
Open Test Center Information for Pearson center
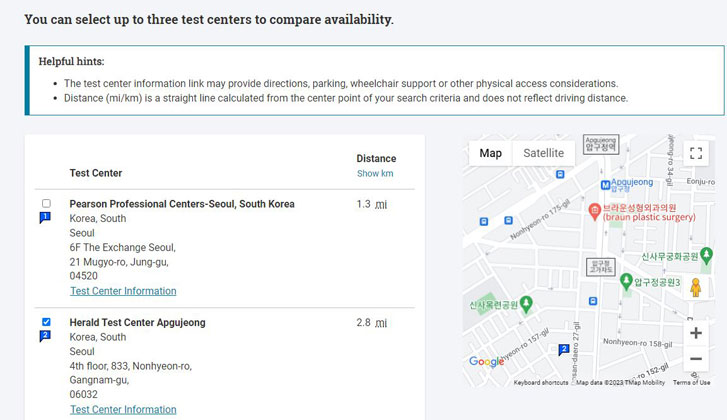(x=123, y=291)
